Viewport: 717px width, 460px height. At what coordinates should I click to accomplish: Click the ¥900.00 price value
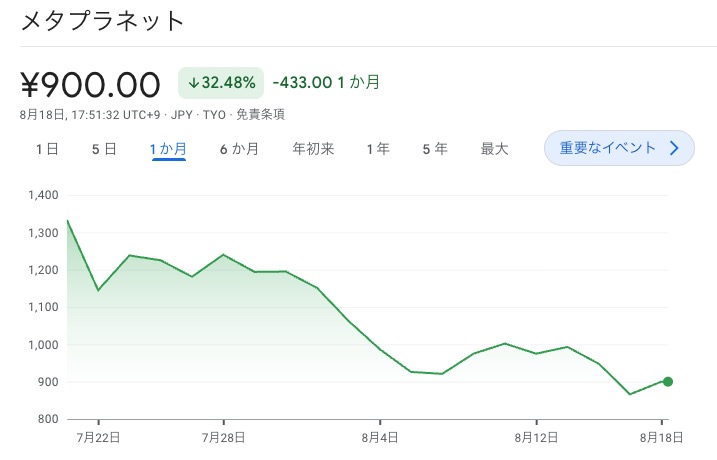[x=91, y=83]
